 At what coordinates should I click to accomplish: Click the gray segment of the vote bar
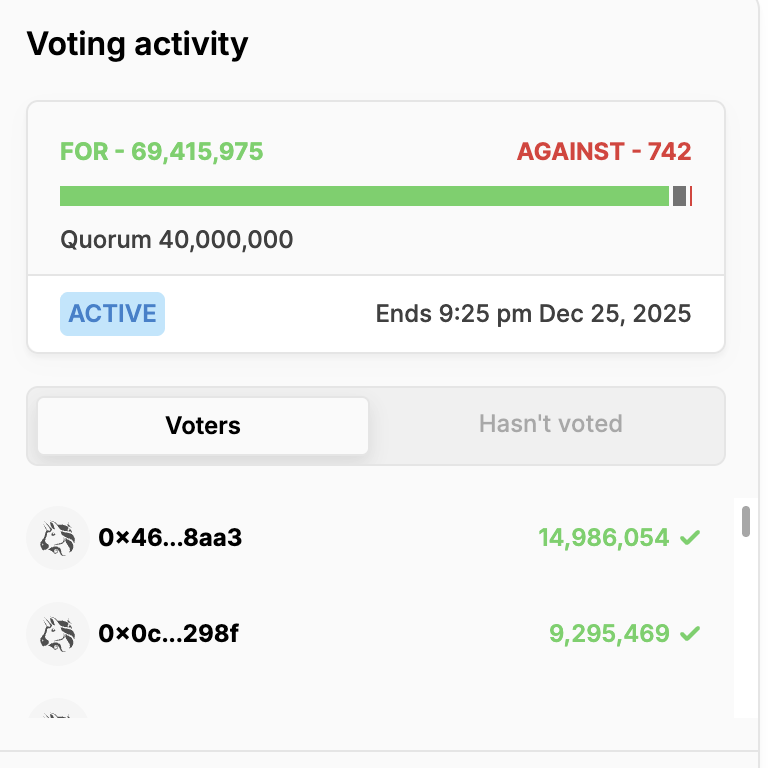pos(679,196)
